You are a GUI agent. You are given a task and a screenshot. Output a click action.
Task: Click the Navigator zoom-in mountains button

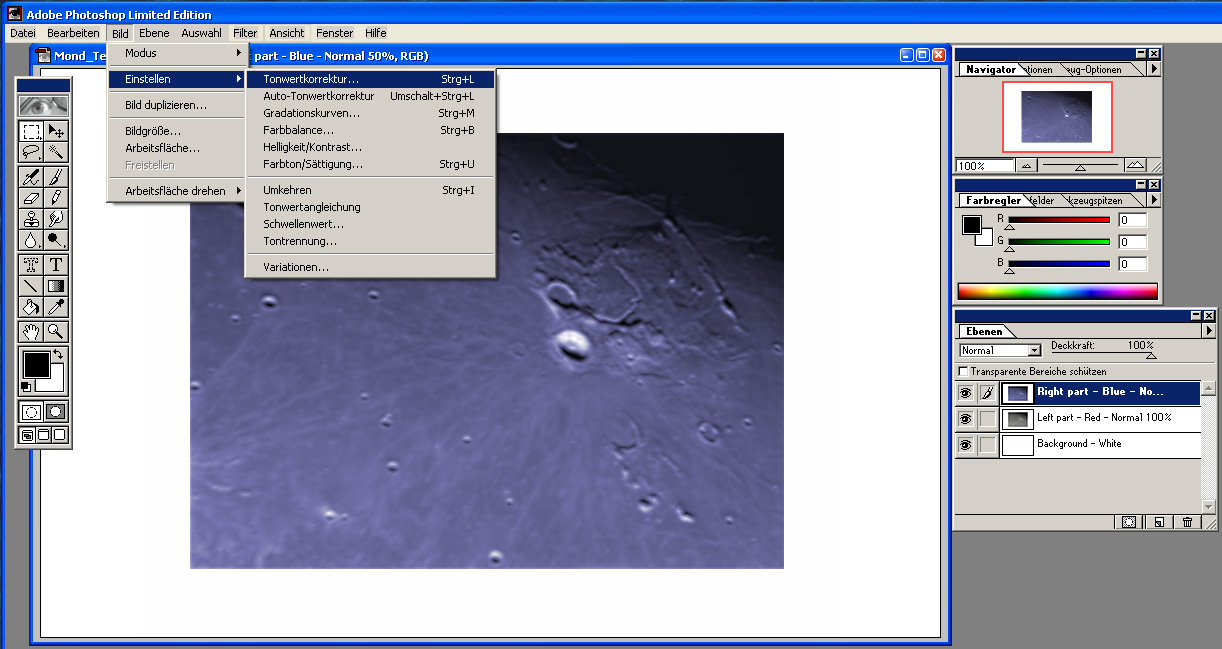tap(1135, 165)
